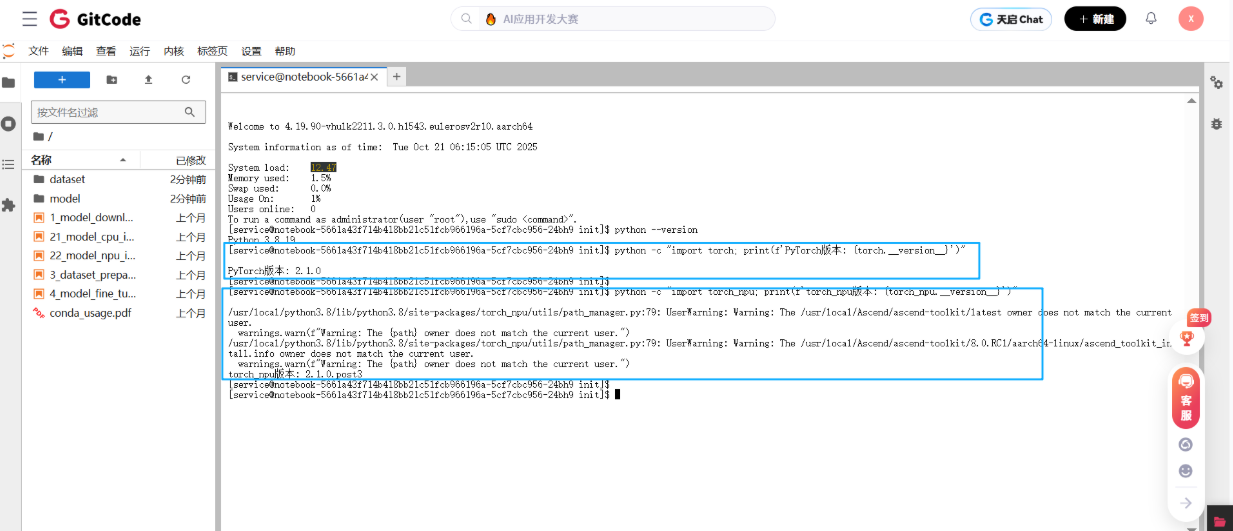Screen dimensions: 1233x531
Task: Open the dataset folder
Action: [67, 179]
